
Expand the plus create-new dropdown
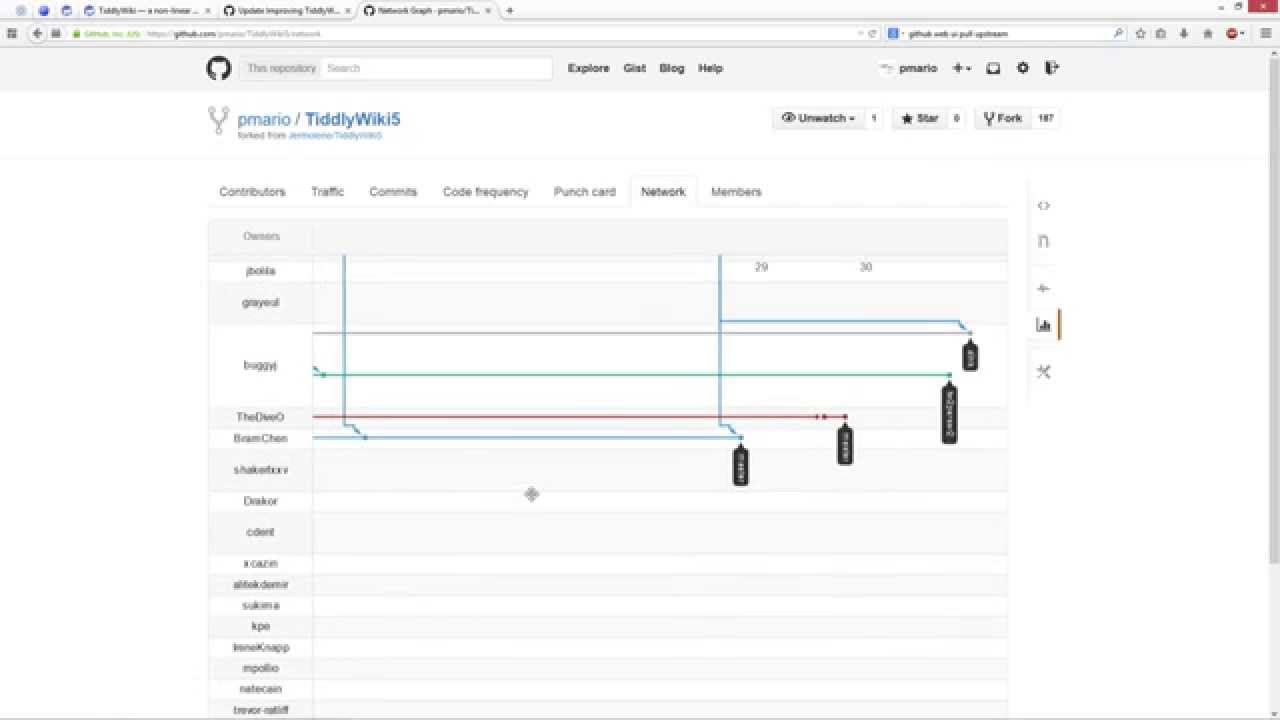[961, 68]
